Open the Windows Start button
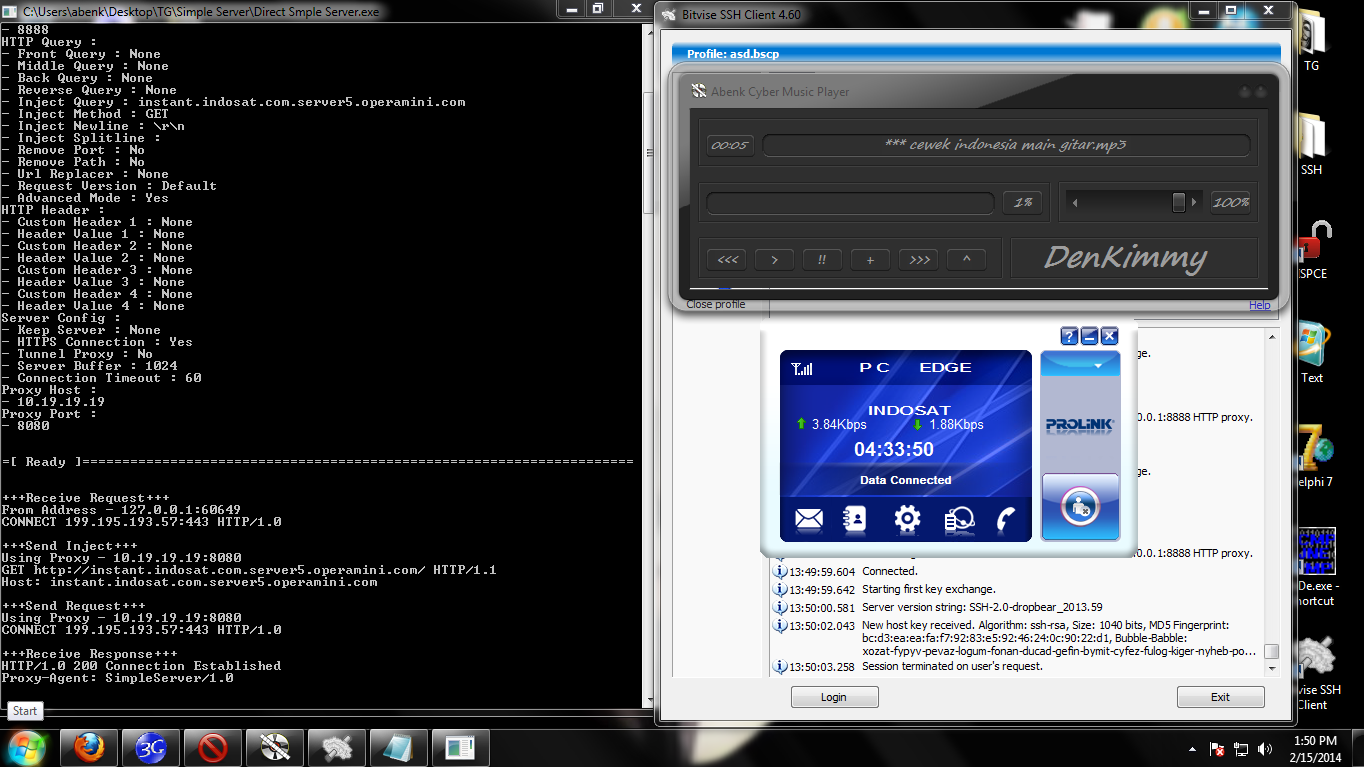 coord(26,746)
